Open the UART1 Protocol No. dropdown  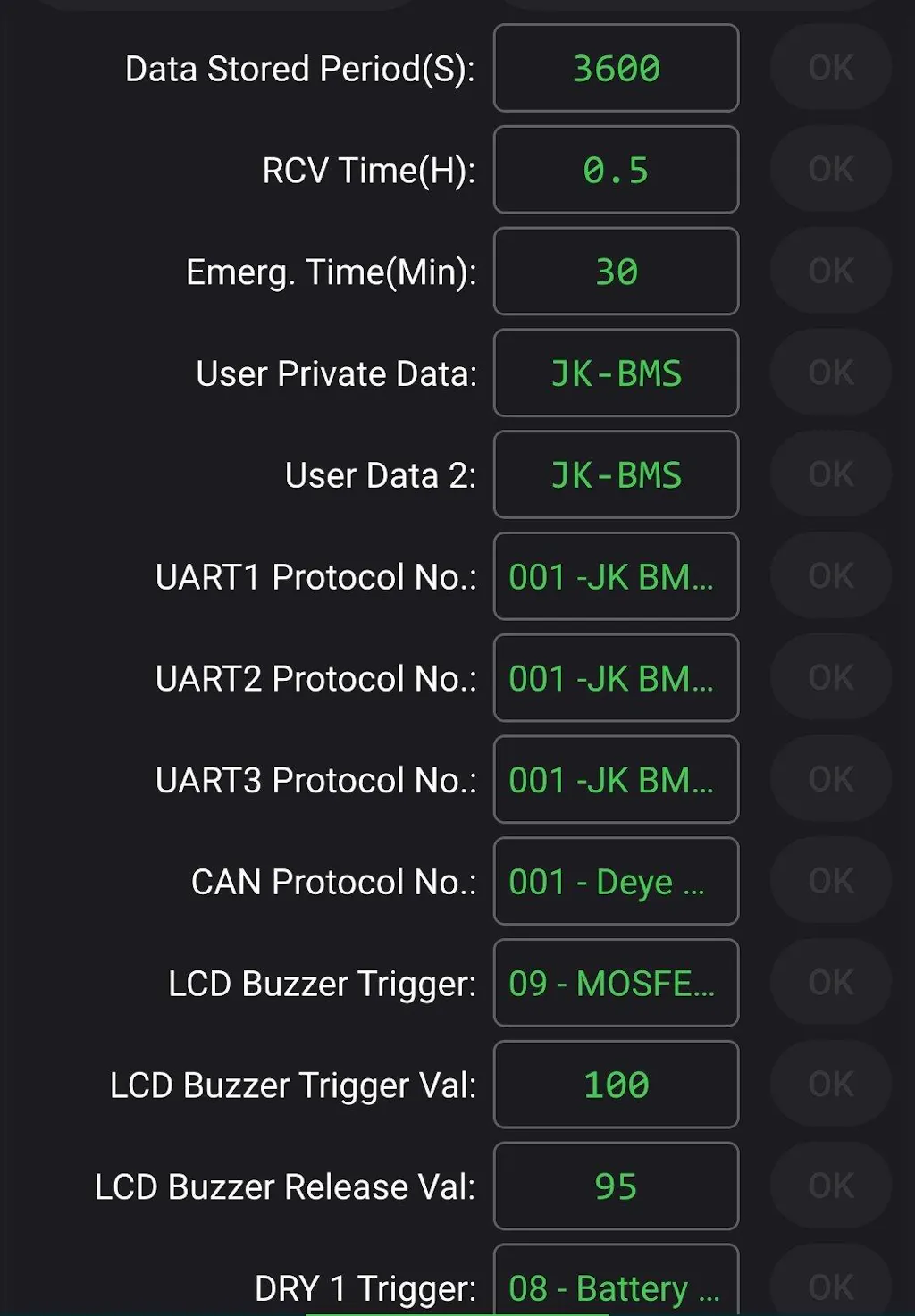tap(616, 577)
